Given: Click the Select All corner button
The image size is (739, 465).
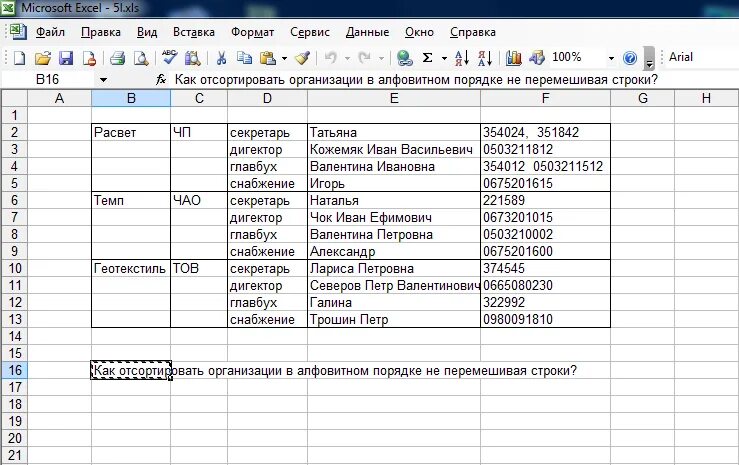Looking at the screenshot, I should 15,98.
